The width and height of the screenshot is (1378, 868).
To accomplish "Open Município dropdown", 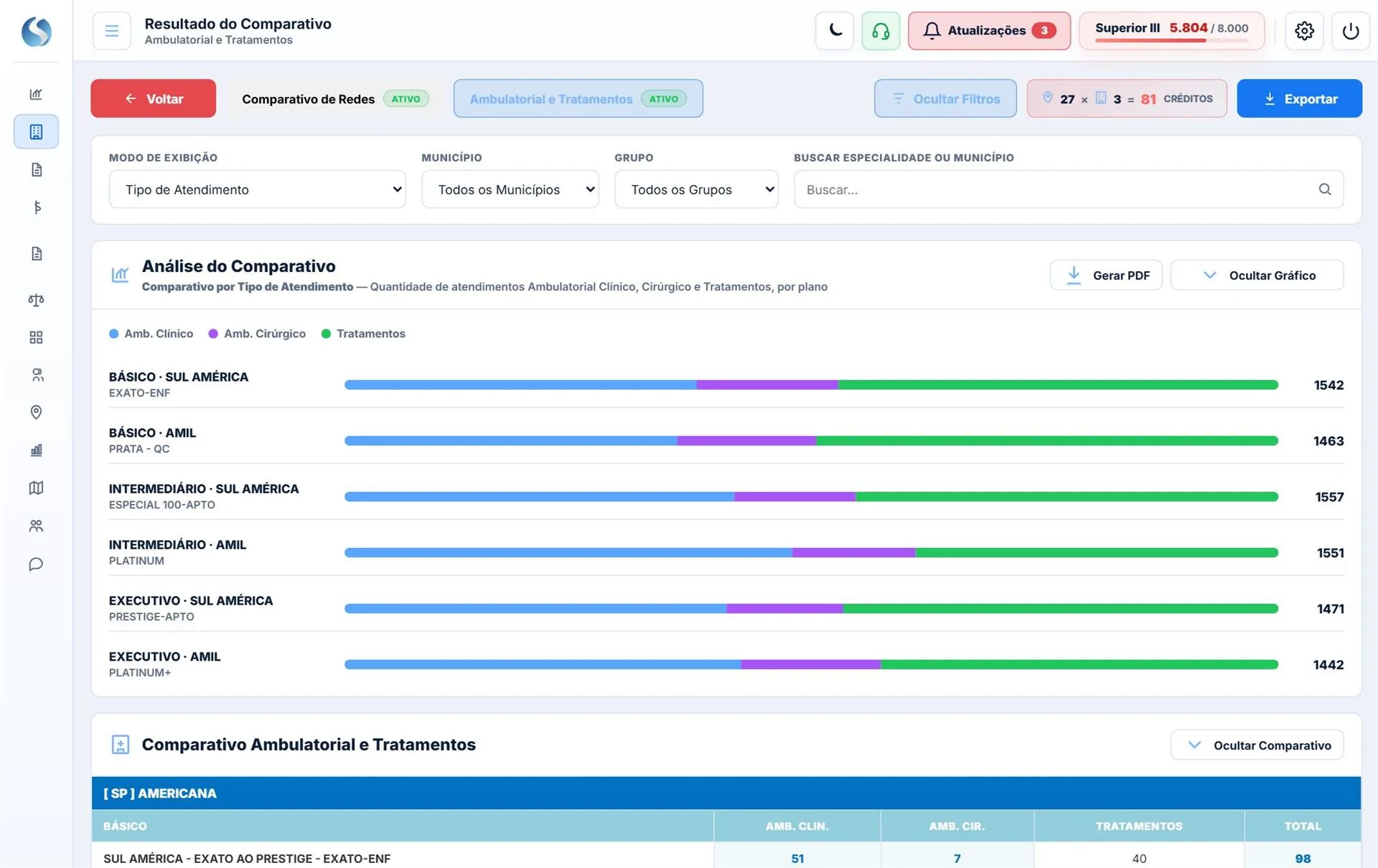I will click(x=510, y=189).
